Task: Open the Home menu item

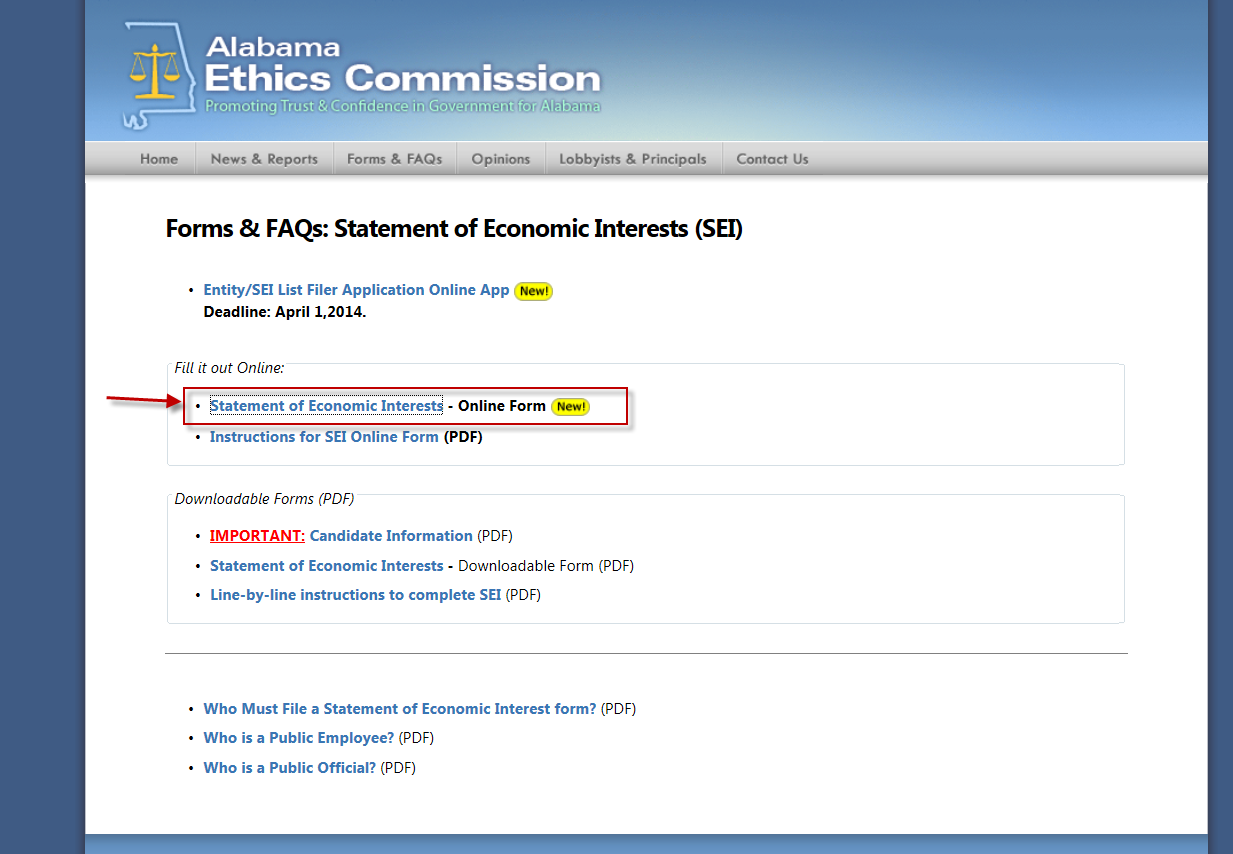Action: pos(159,159)
